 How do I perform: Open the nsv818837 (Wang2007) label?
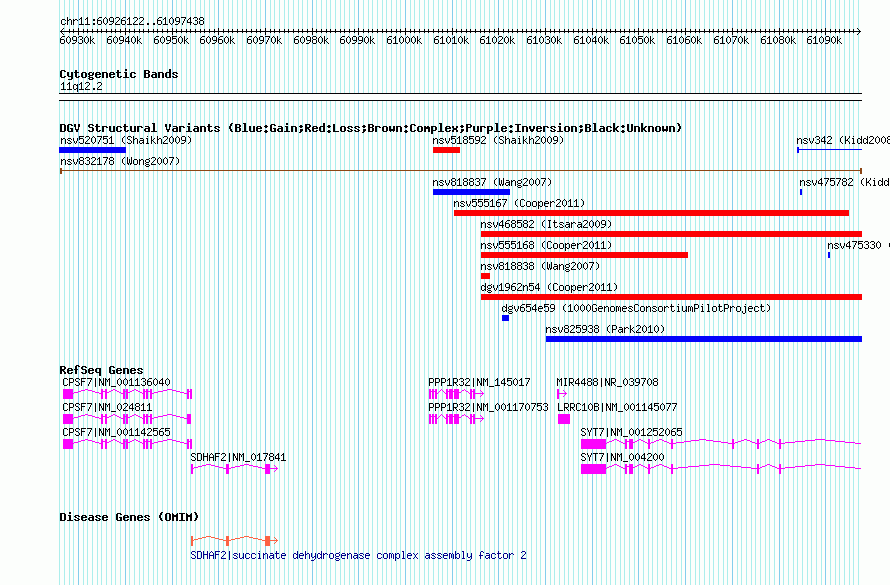pos(492,182)
